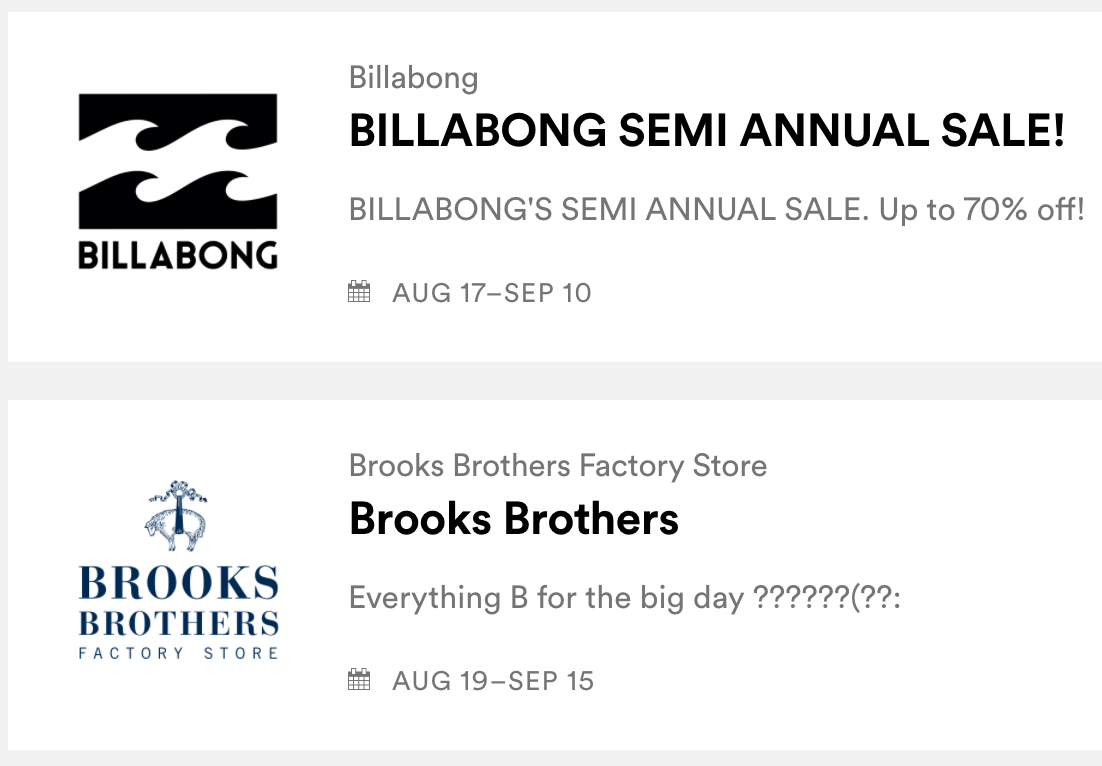Click the AUG 17–SEP 10 date range

(x=491, y=293)
